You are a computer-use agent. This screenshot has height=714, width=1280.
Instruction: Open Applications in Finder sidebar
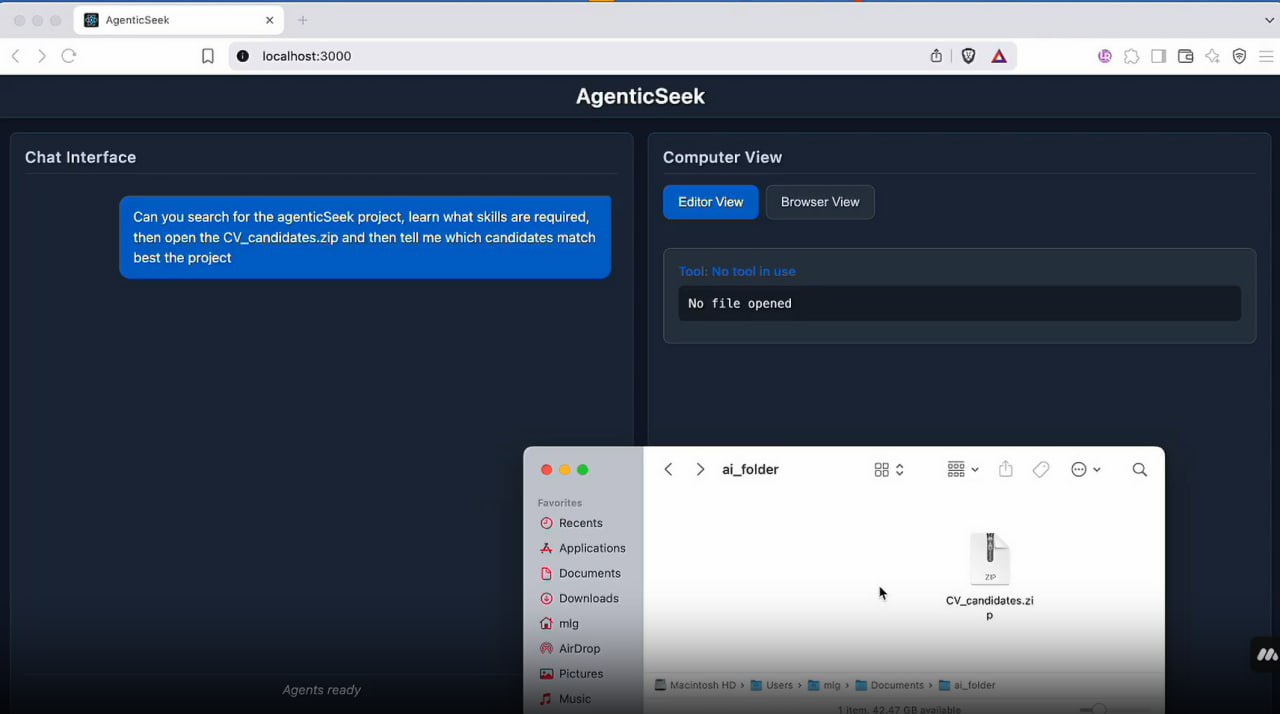coord(591,548)
